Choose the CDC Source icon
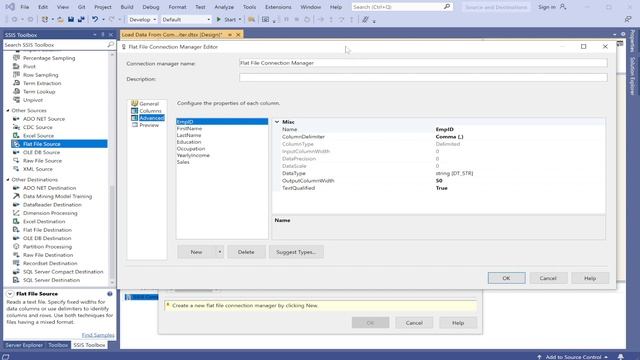 pyautogui.click(x=16, y=127)
